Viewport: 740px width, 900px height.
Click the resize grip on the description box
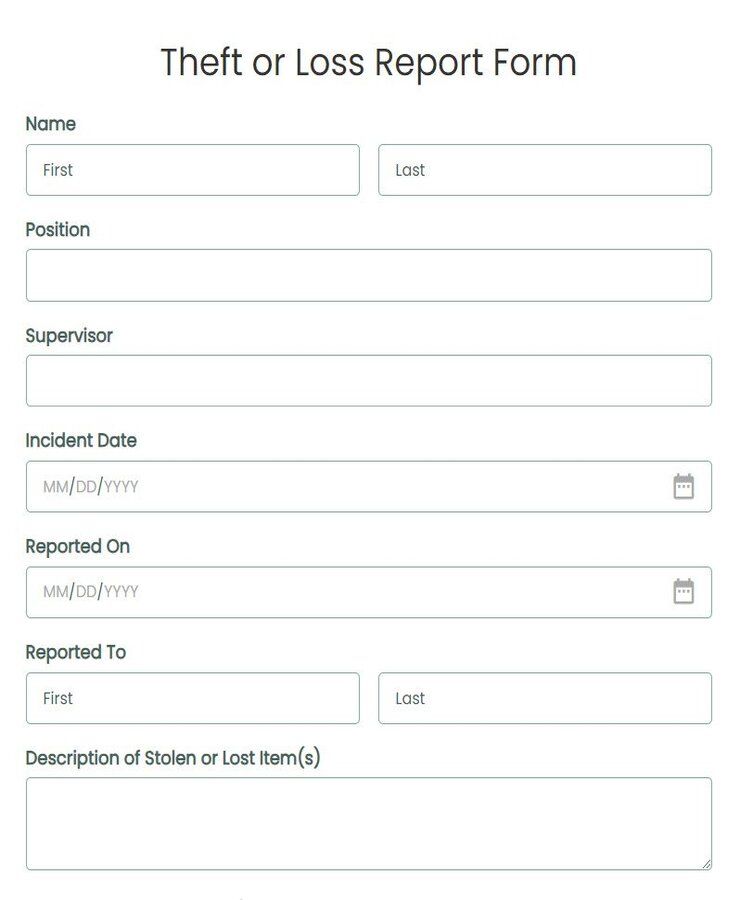pyautogui.click(x=706, y=866)
